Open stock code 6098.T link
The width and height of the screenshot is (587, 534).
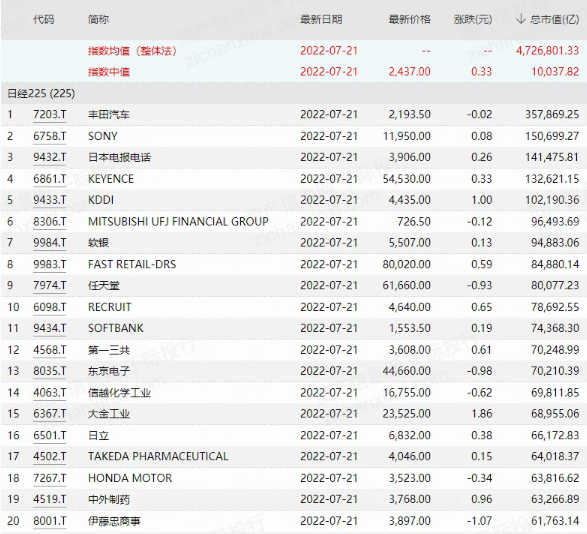(49, 307)
